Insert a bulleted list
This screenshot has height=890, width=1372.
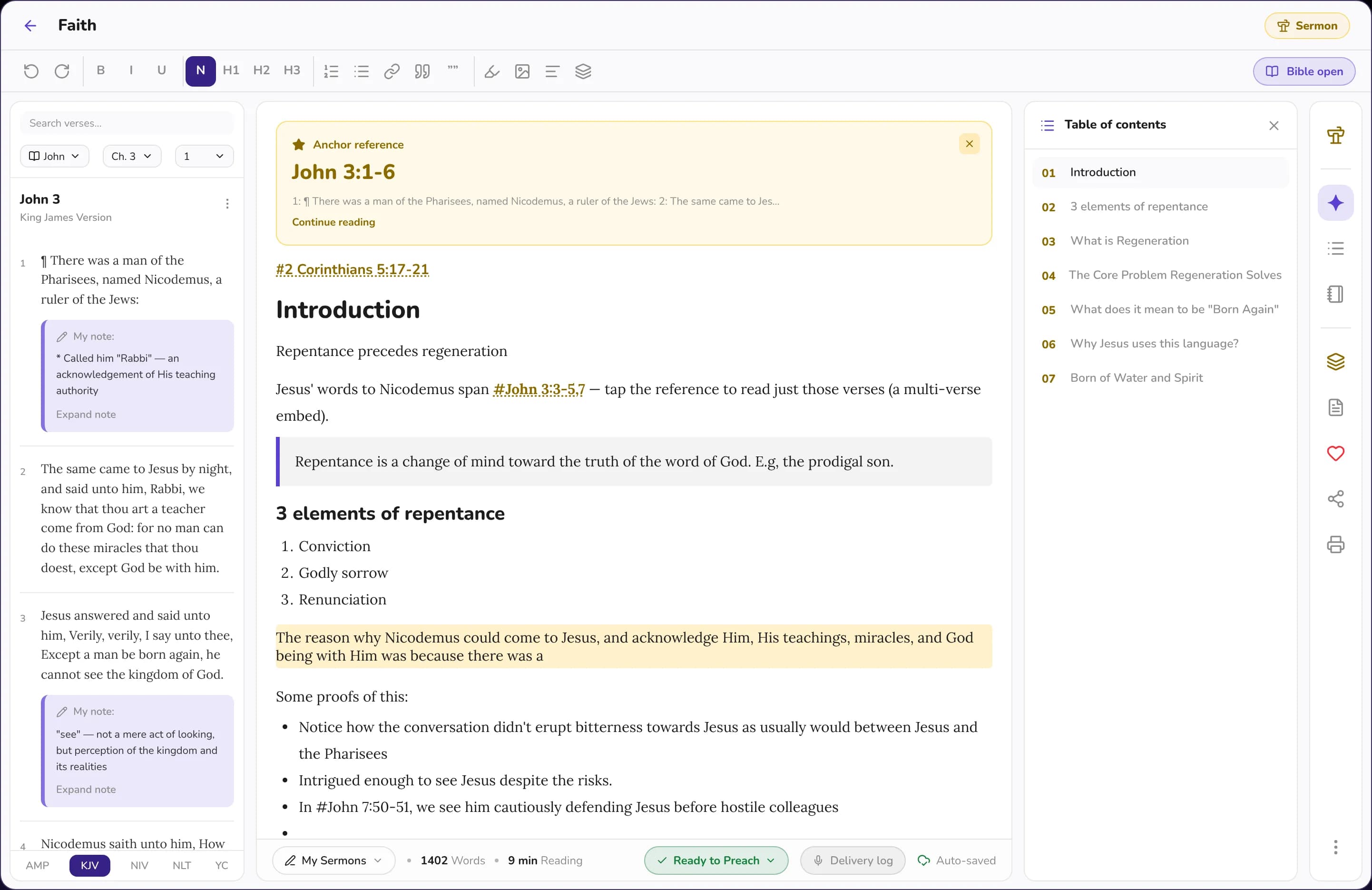362,71
